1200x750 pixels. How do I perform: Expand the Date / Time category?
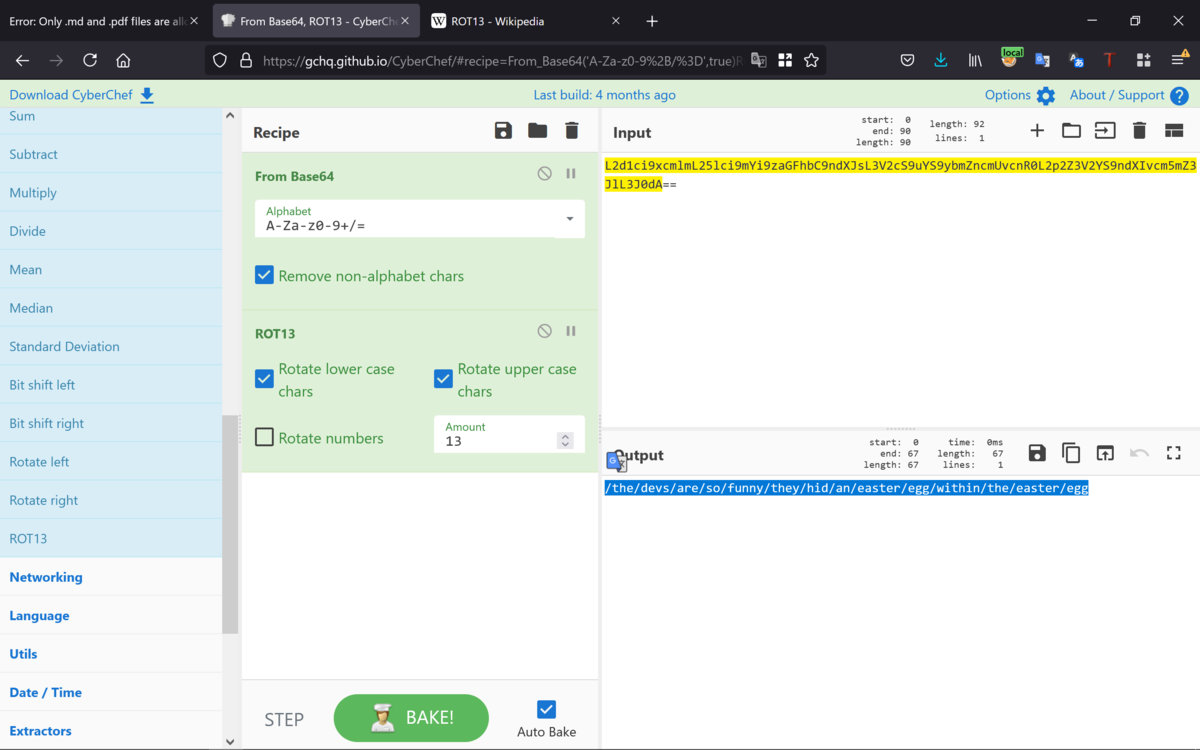111,692
